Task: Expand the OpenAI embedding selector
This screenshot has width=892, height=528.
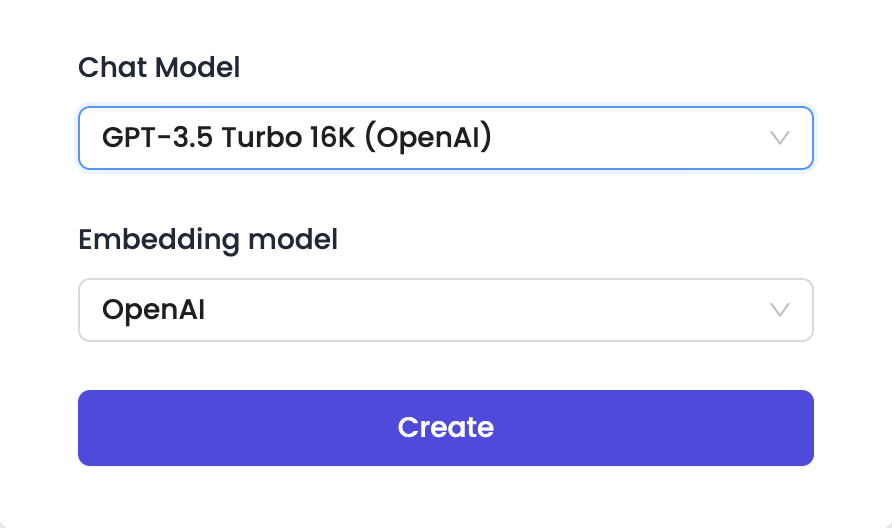Action: (x=445, y=310)
